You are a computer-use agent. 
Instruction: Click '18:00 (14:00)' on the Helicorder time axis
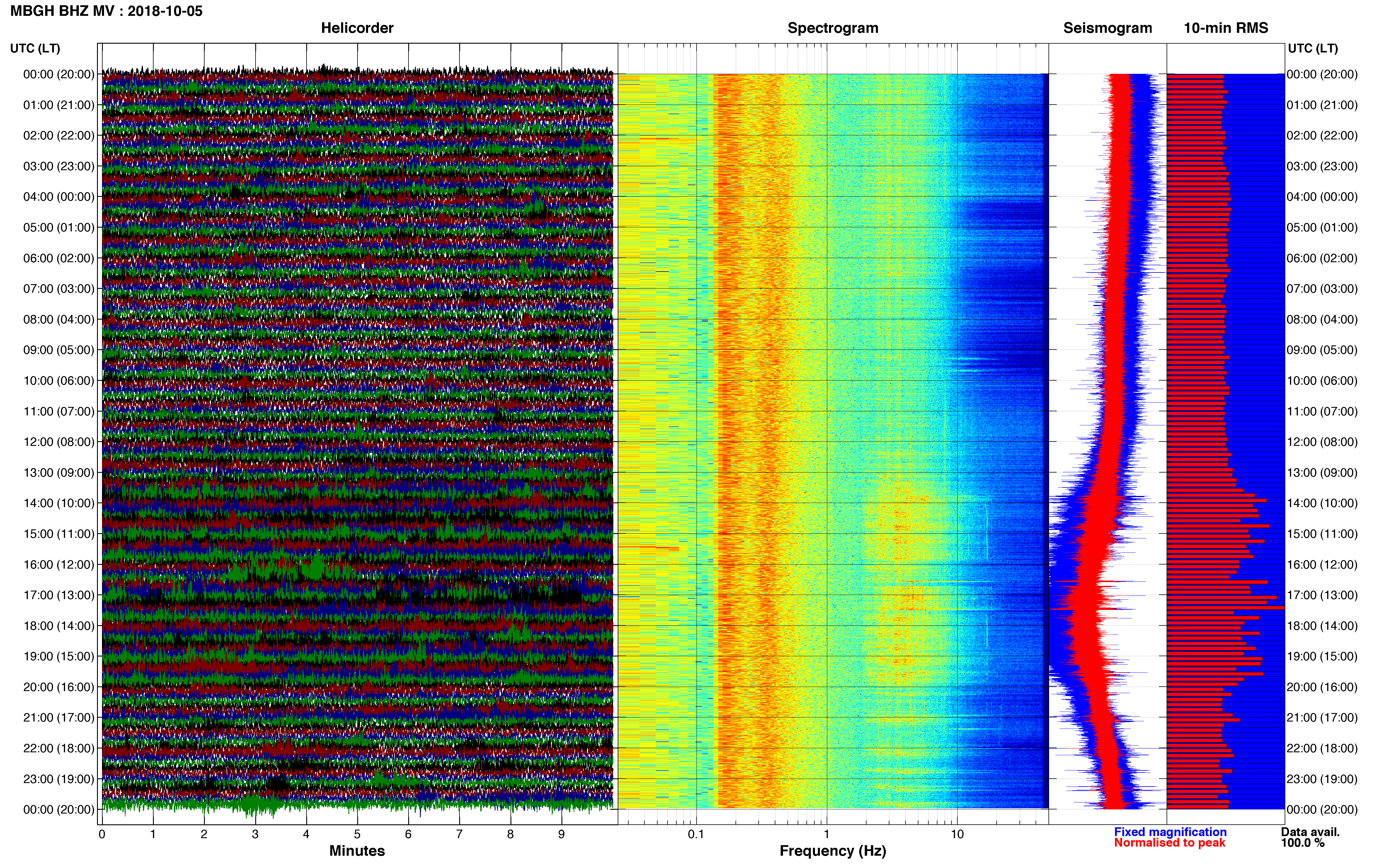point(59,626)
